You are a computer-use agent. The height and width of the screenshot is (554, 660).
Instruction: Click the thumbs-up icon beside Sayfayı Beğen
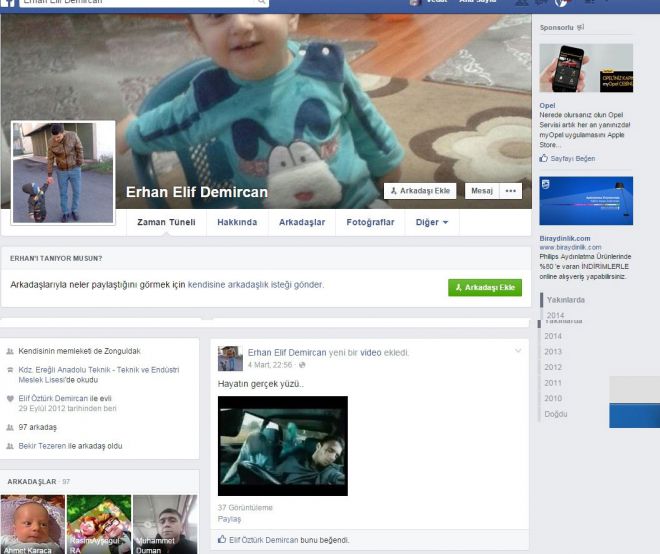tap(544, 158)
